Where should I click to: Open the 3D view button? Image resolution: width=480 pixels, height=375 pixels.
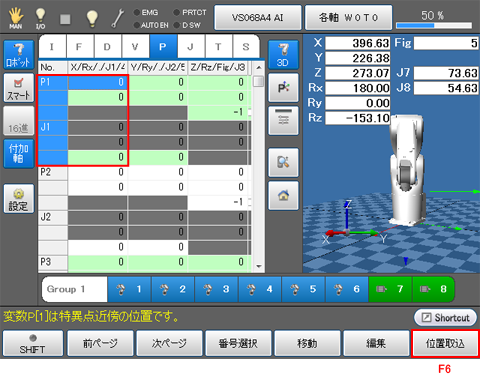click(x=283, y=55)
